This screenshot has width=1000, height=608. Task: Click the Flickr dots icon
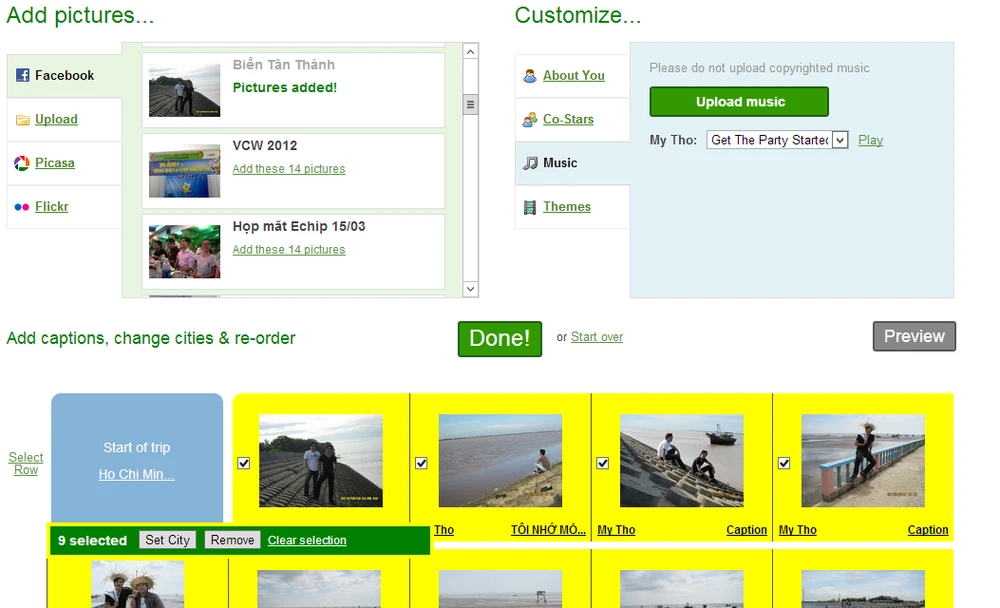coord(22,207)
